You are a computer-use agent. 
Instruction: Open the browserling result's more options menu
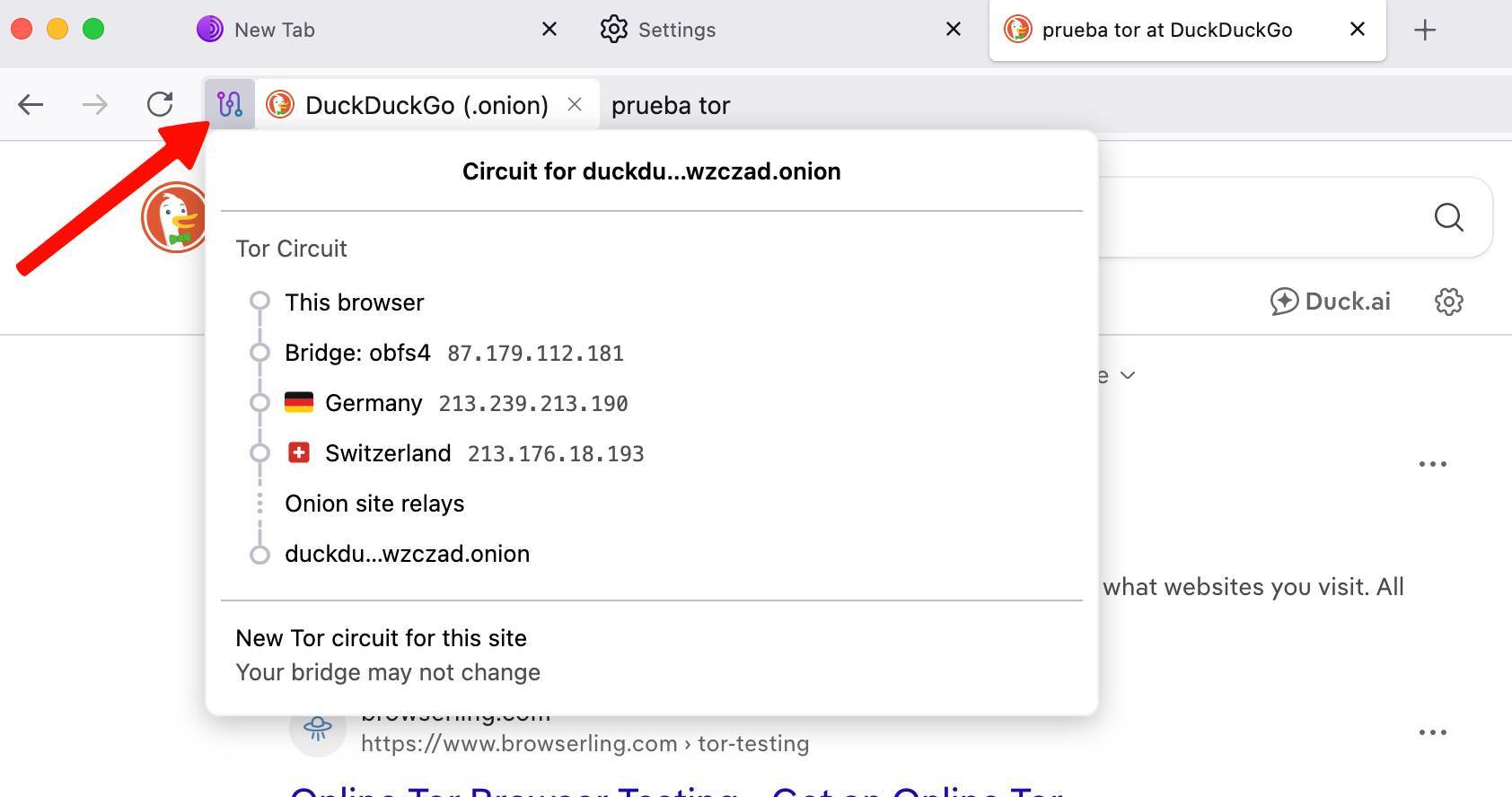(1432, 732)
